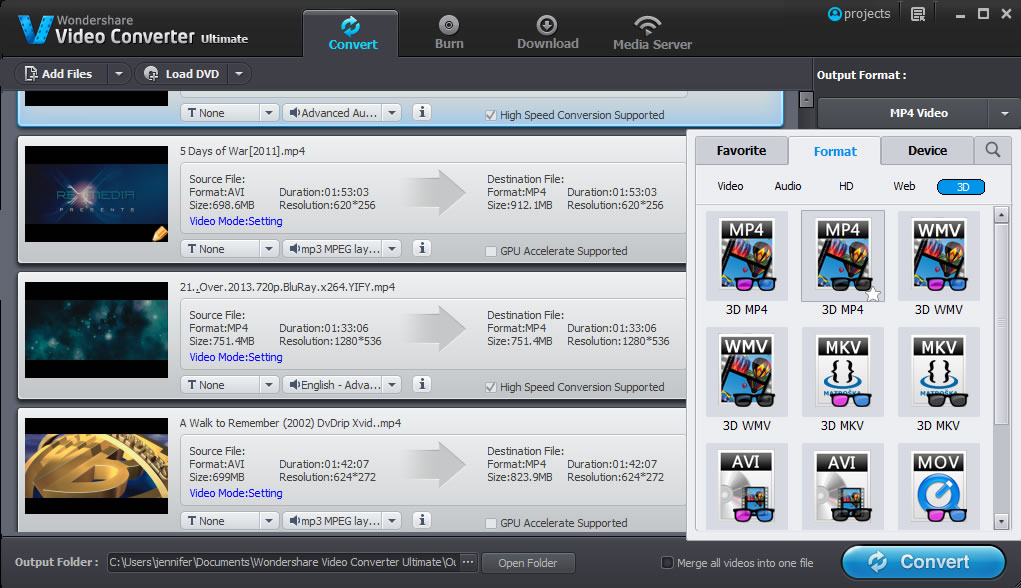
Task: Switch to the Device tab
Action: (927, 151)
